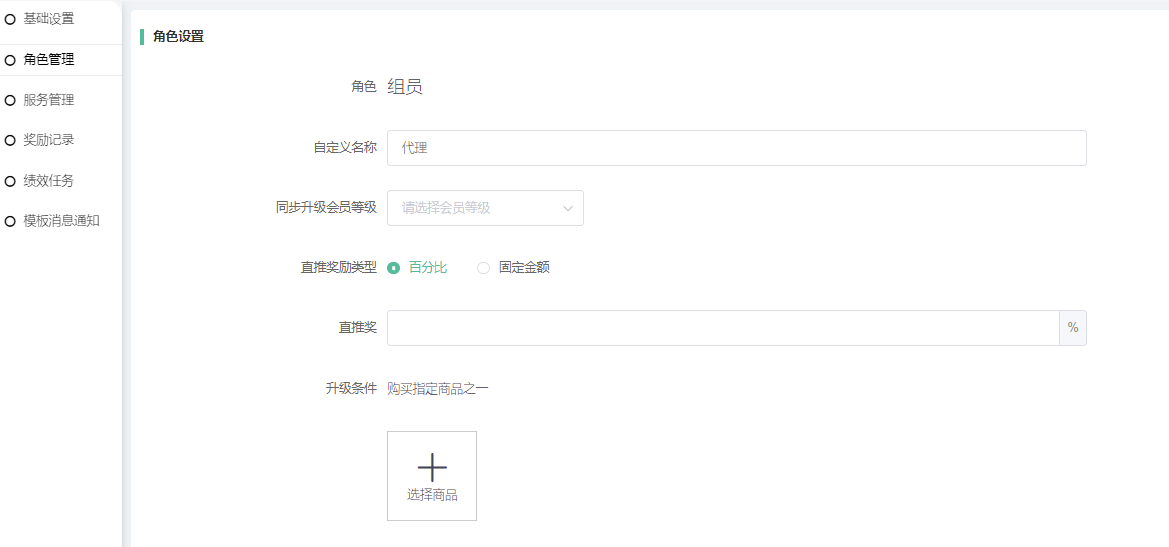
Task: Select the 百分比 radio button
Action: (x=394, y=268)
